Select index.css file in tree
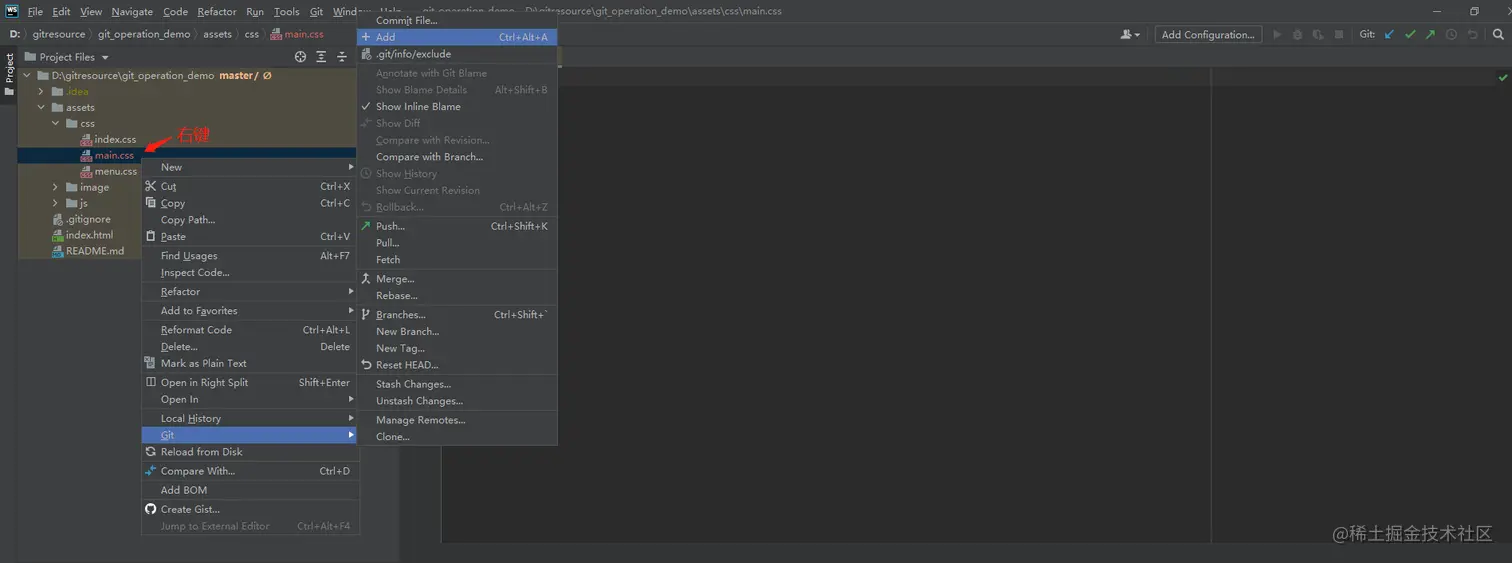This screenshot has width=1512, height=563. [115, 139]
